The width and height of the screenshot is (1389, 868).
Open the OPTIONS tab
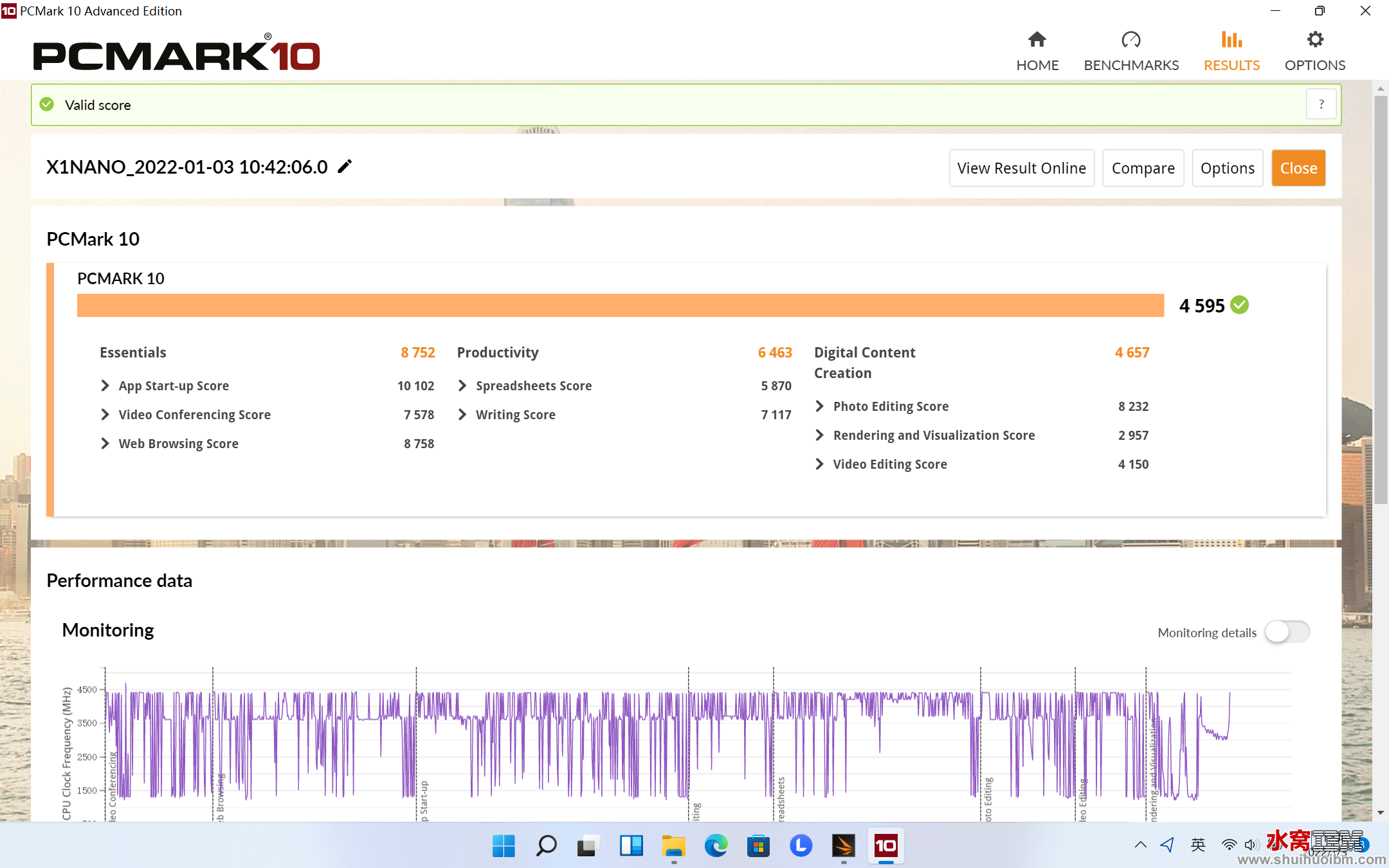pyautogui.click(x=1315, y=51)
